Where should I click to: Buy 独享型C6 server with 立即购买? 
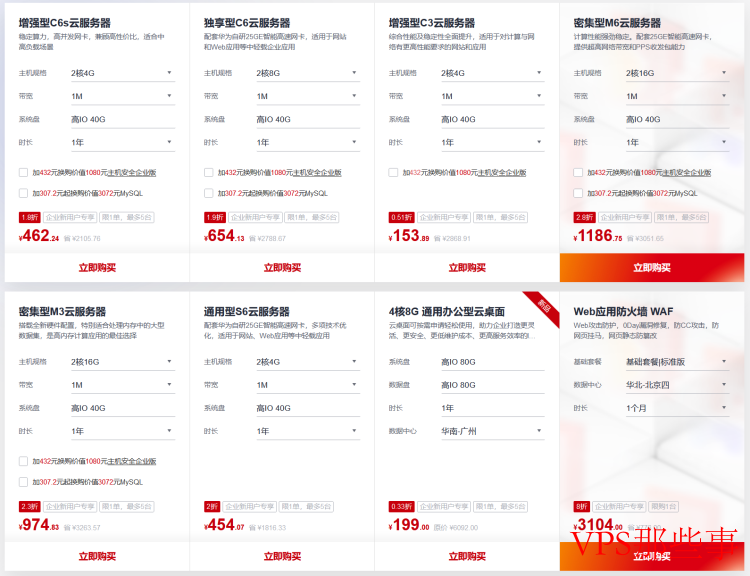click(282, 268)
